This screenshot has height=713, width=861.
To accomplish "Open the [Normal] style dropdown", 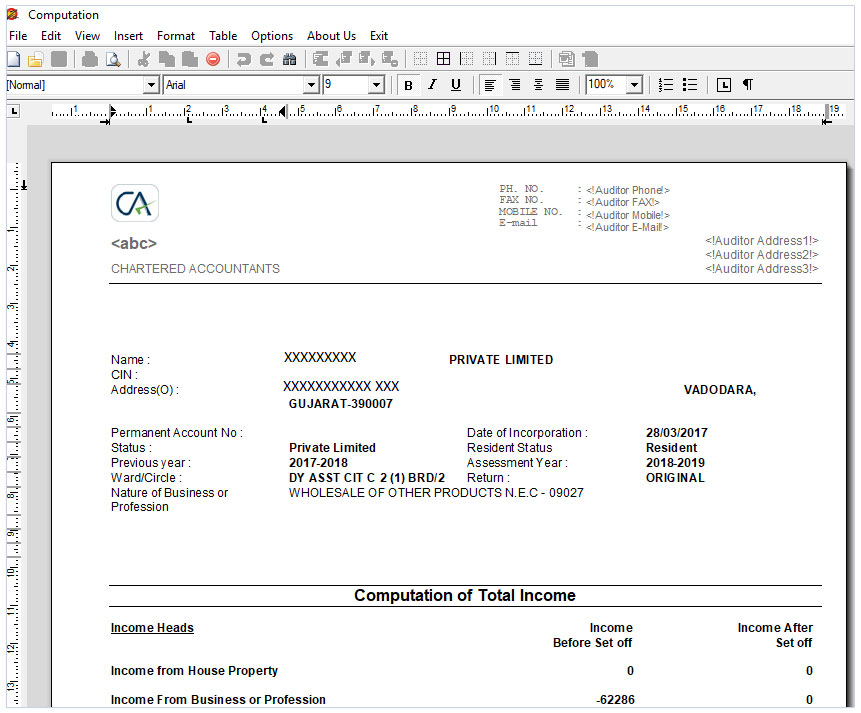I will [x=151, y=85].
